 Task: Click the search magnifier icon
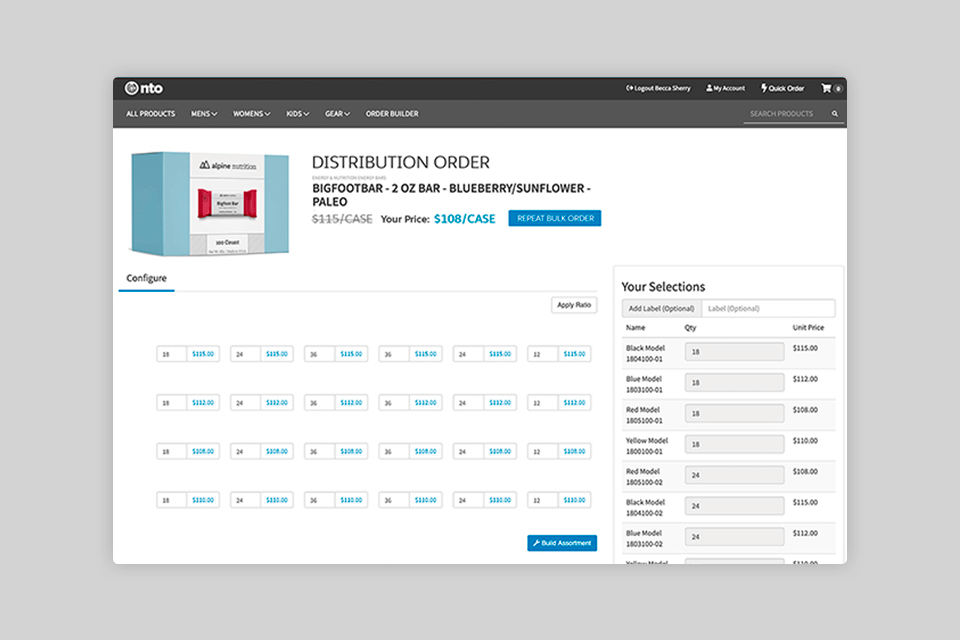coord(834,114)
